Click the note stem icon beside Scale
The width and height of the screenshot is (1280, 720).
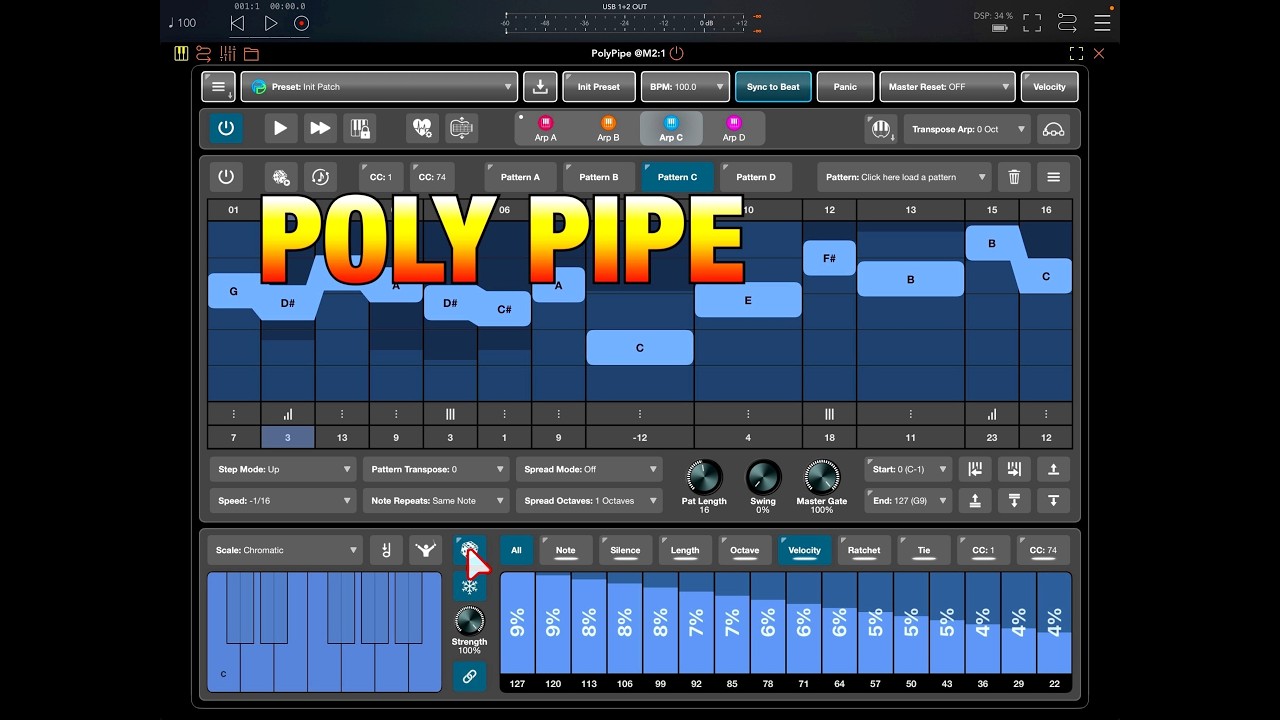(x=386, y=550)
